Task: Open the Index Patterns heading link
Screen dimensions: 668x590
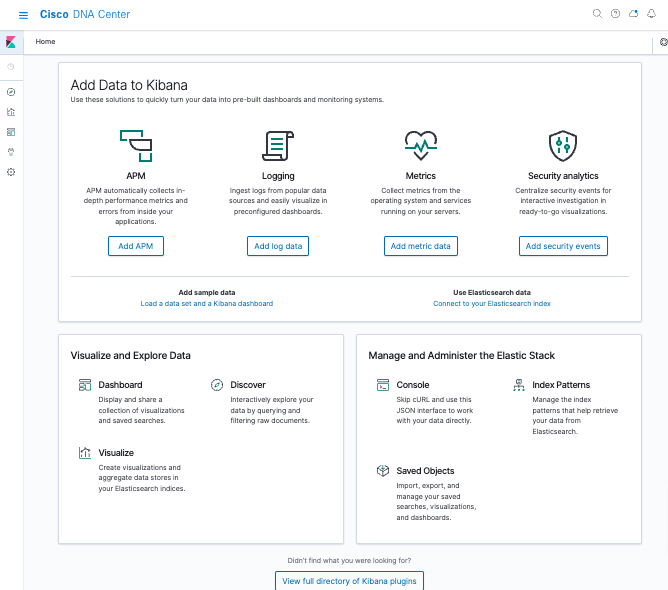Action: (561, 385)
